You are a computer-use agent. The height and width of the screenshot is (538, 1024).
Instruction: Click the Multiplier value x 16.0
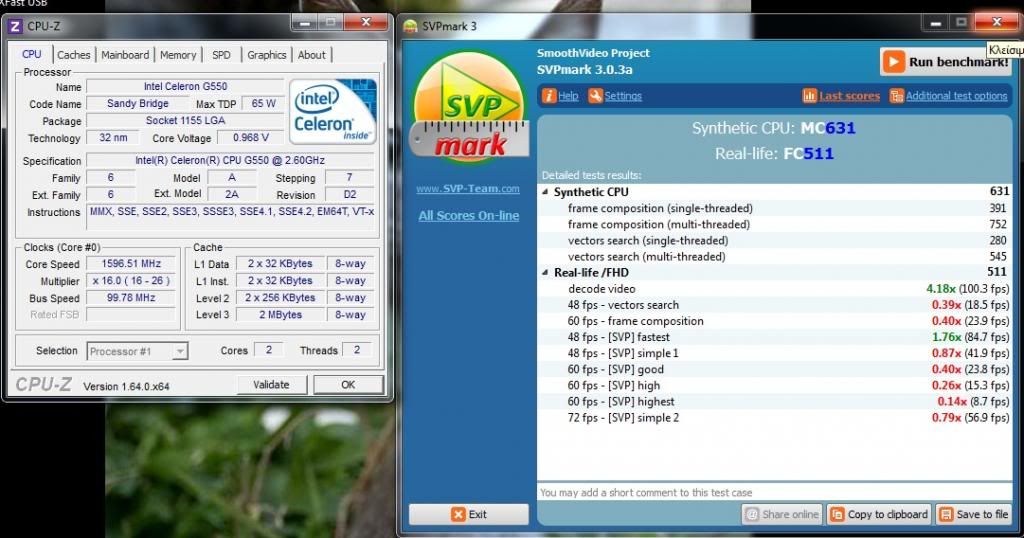(x=131, y=281)
